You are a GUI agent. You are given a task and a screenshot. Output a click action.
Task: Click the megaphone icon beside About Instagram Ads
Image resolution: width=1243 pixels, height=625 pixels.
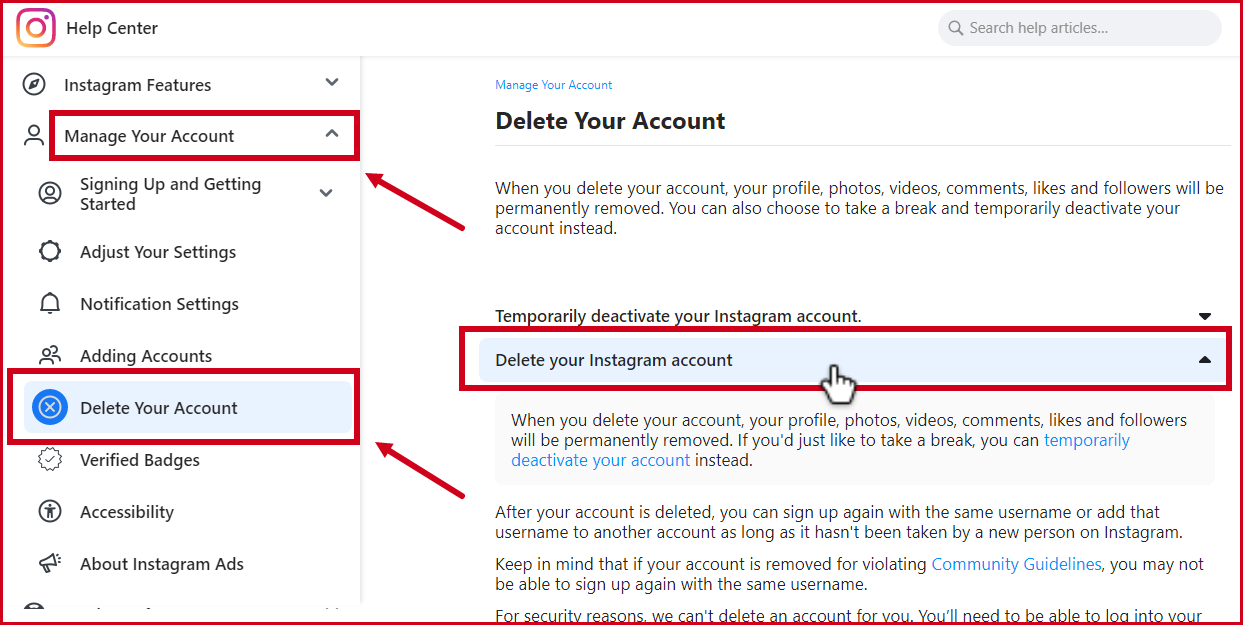pos(50,564)
